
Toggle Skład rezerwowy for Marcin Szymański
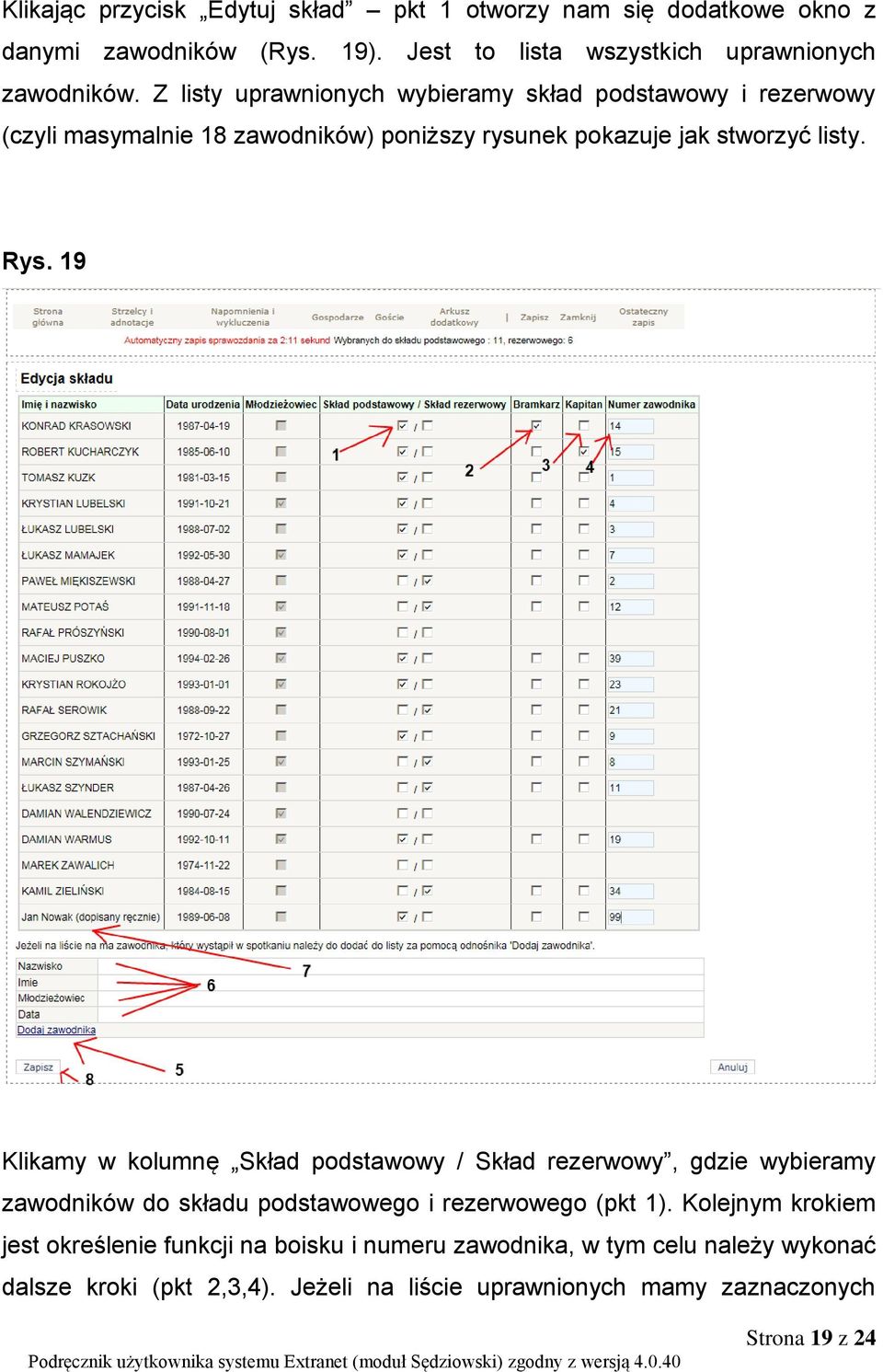coord(428,761)
